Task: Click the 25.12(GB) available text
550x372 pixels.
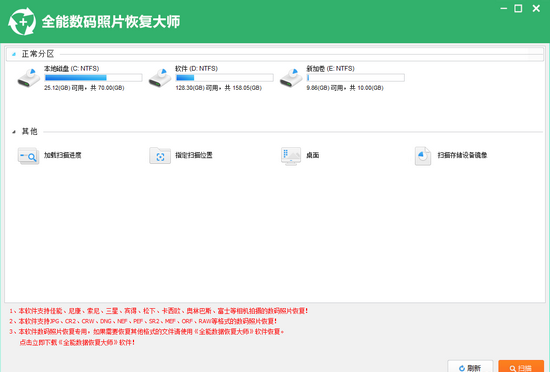Action: tap(84, 88)
